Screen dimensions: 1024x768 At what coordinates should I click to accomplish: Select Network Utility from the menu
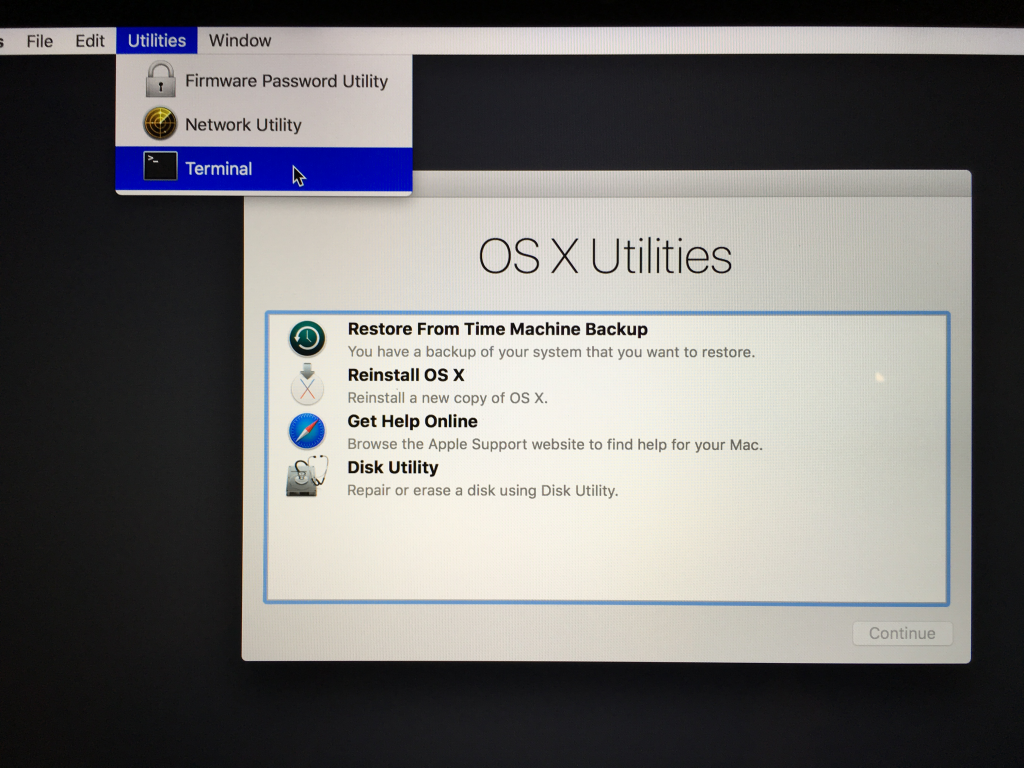coord(243,124)
